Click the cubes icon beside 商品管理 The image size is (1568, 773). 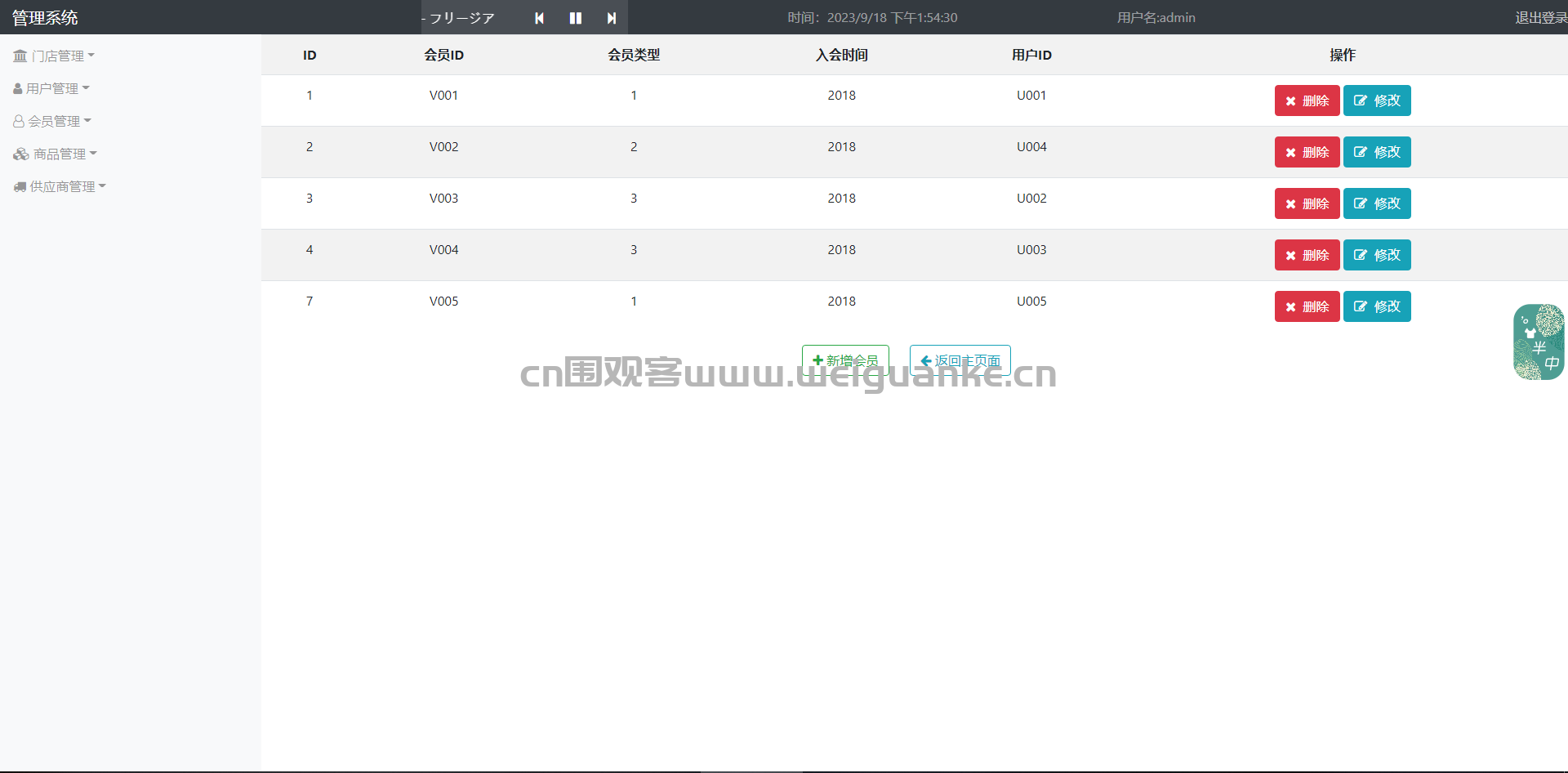coord(21,154)
